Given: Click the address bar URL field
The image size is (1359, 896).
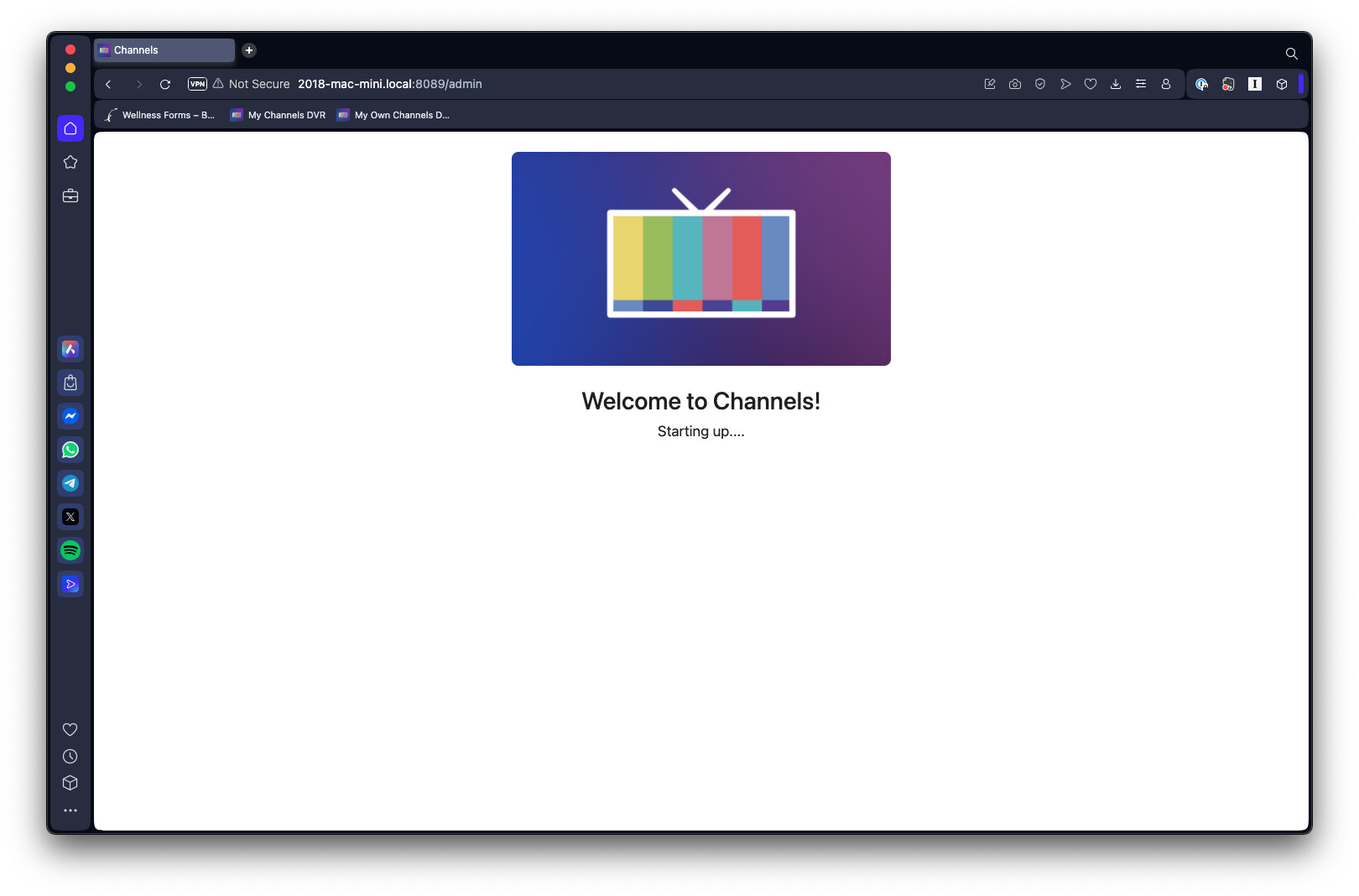Looking at the screenshot, I should 503,84.
